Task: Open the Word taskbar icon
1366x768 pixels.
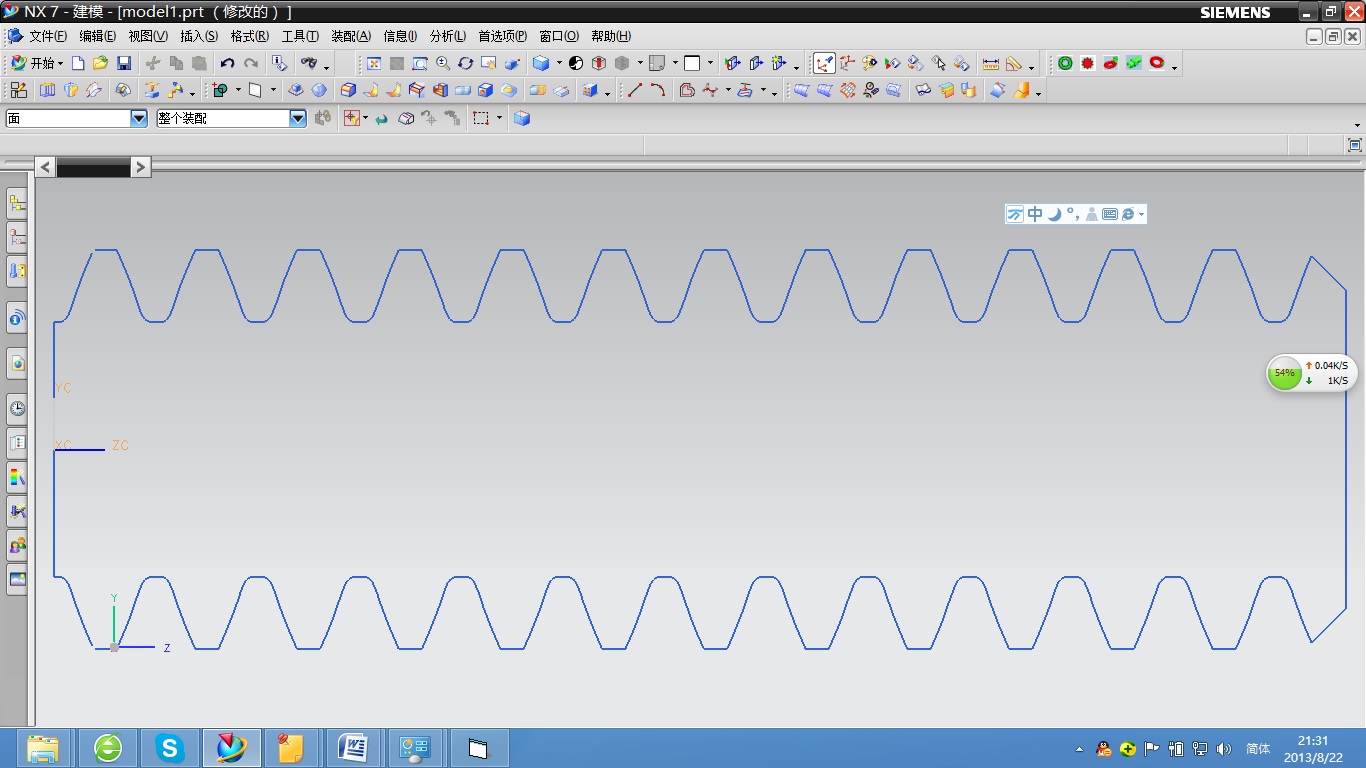Action: click(354, 748)
